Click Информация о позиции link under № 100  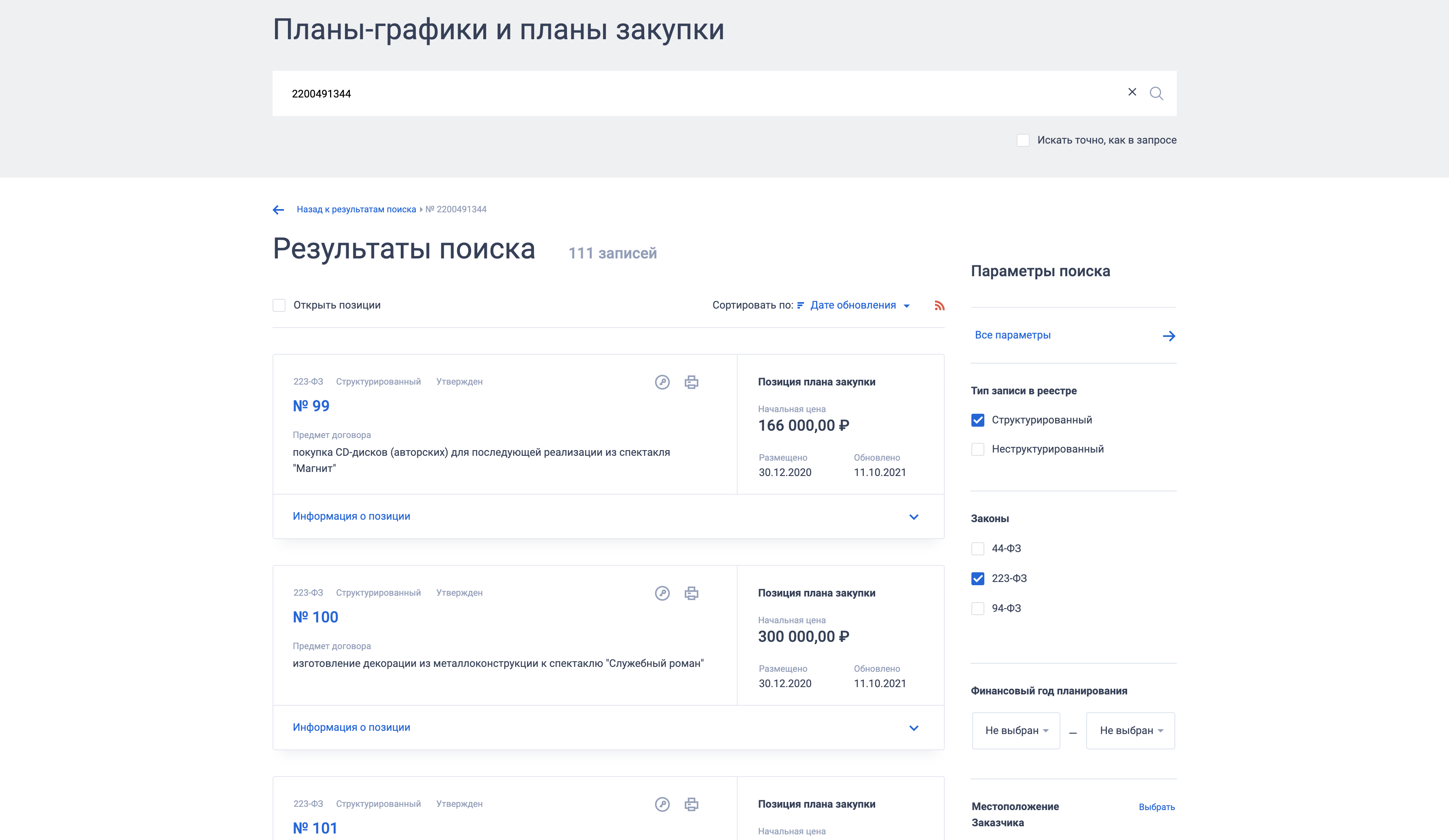coord(351,727)
